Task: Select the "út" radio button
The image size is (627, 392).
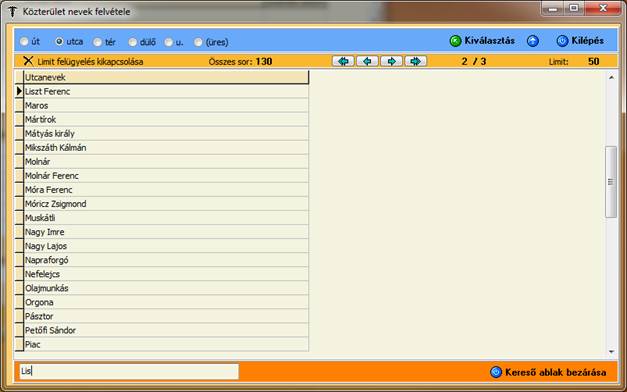Action: pos(24,42)
